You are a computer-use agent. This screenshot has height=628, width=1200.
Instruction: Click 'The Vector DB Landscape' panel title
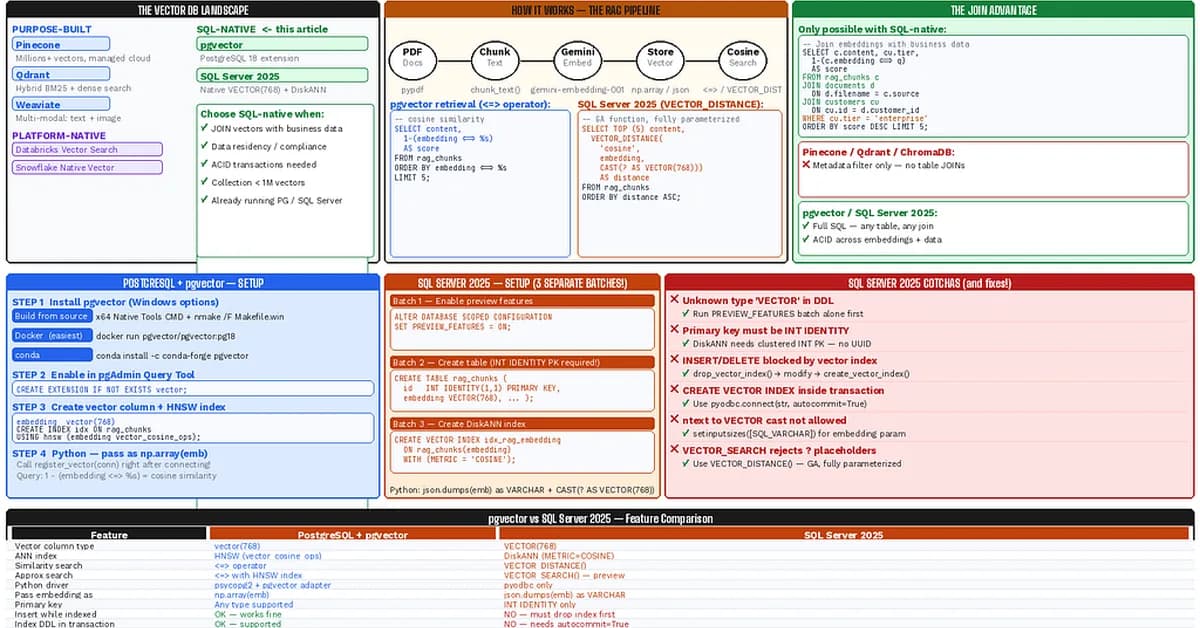coord(193,11)
